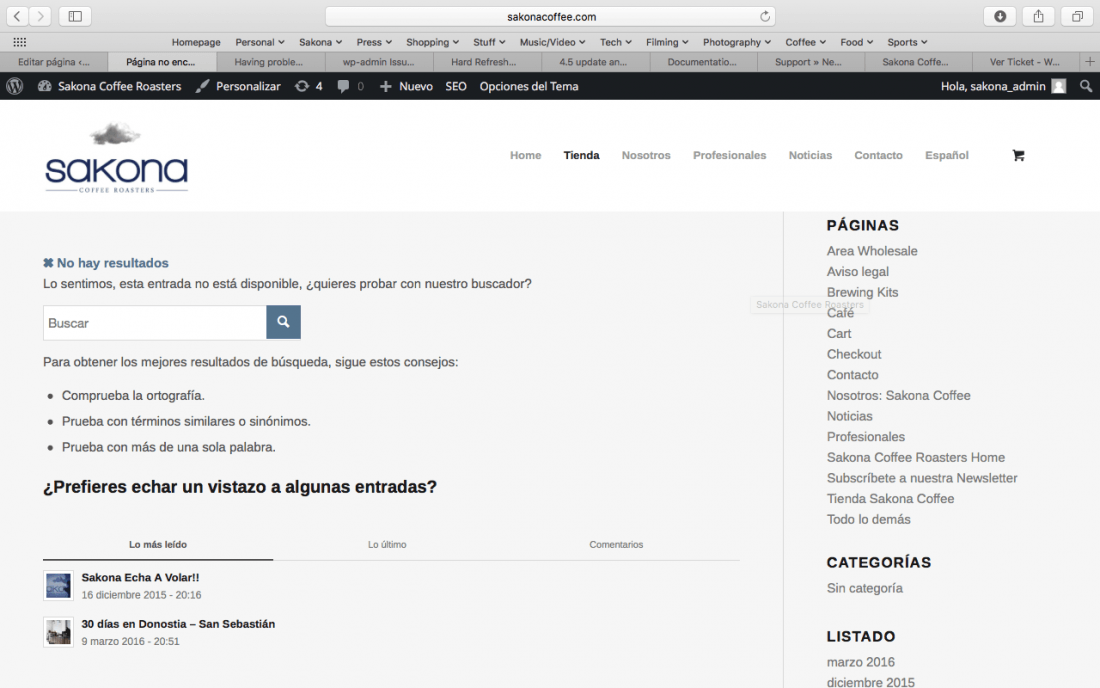Screen dimensions: 1100x688
Task: Click the Share icon in Safari toolbar
Action: (1038, 16)
